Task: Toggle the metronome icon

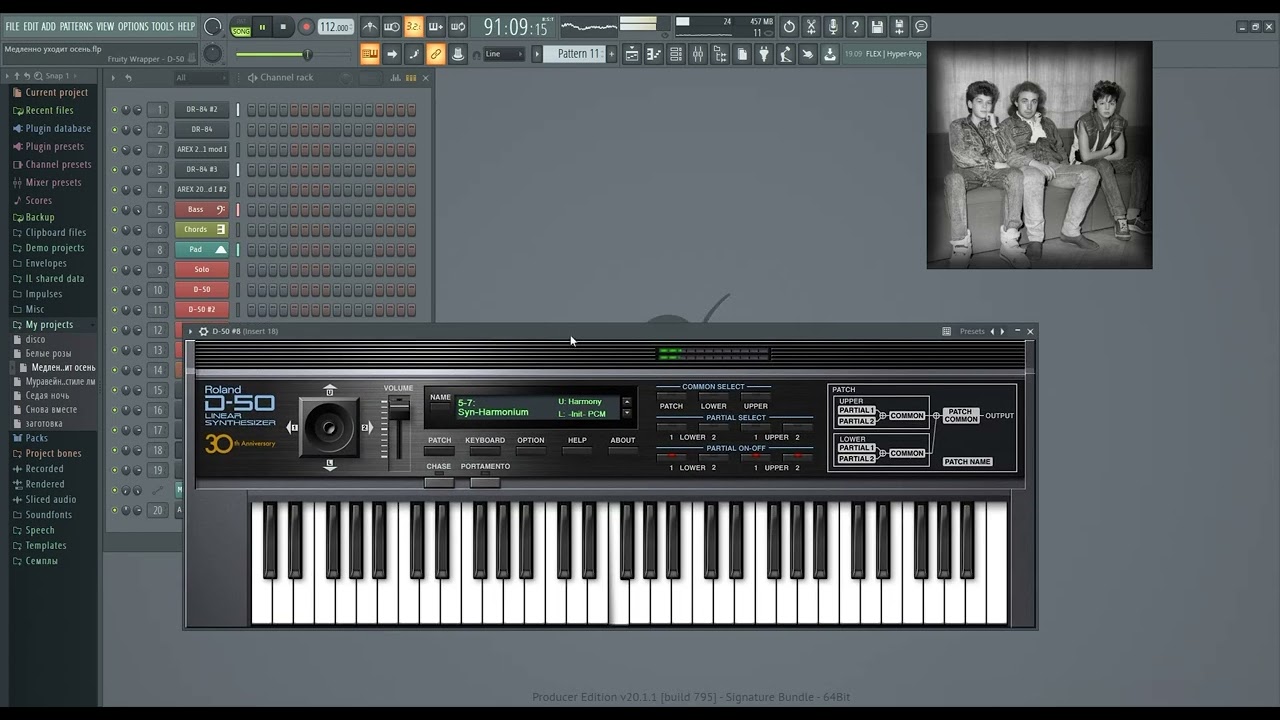Action: click(x=370, y=27)
